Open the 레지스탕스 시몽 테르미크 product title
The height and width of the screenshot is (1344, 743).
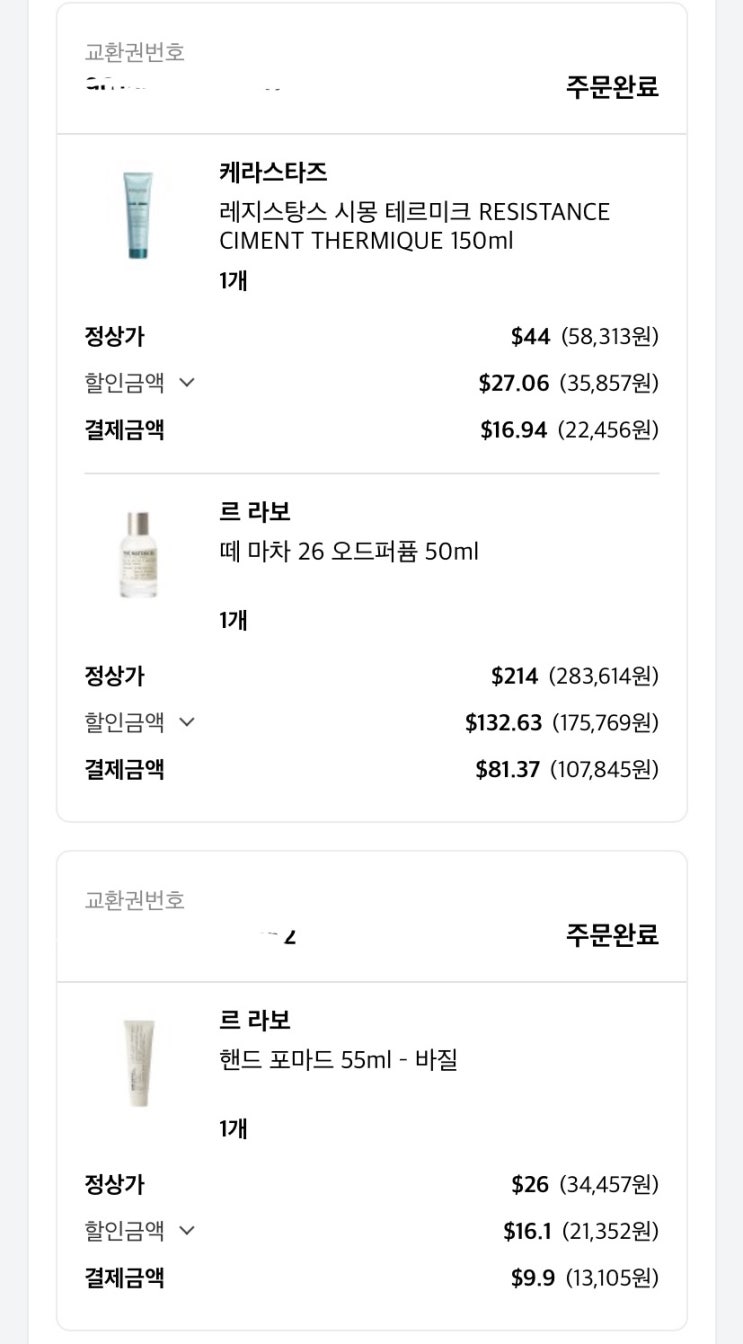point(414,226)
